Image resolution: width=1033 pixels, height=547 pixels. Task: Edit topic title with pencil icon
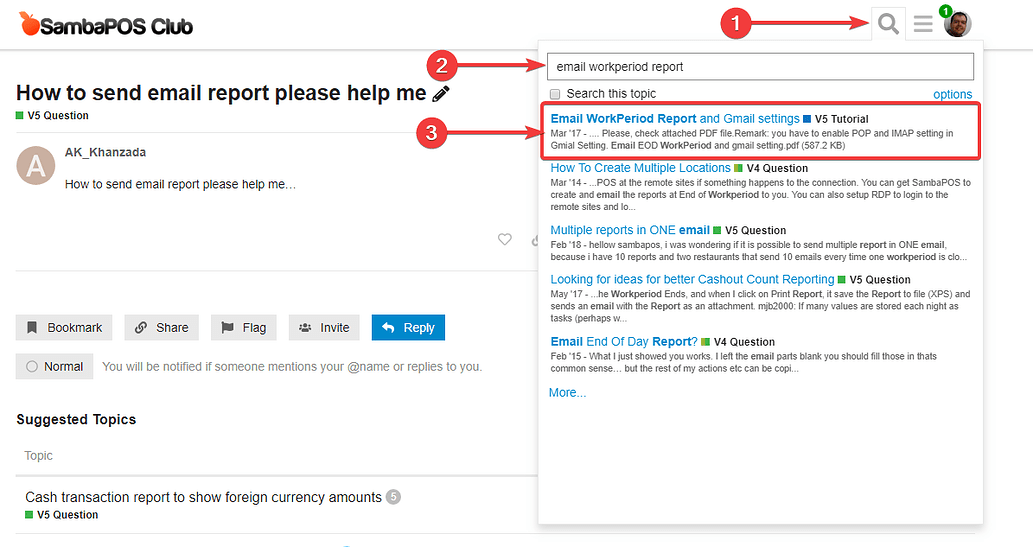click(441, 94)
